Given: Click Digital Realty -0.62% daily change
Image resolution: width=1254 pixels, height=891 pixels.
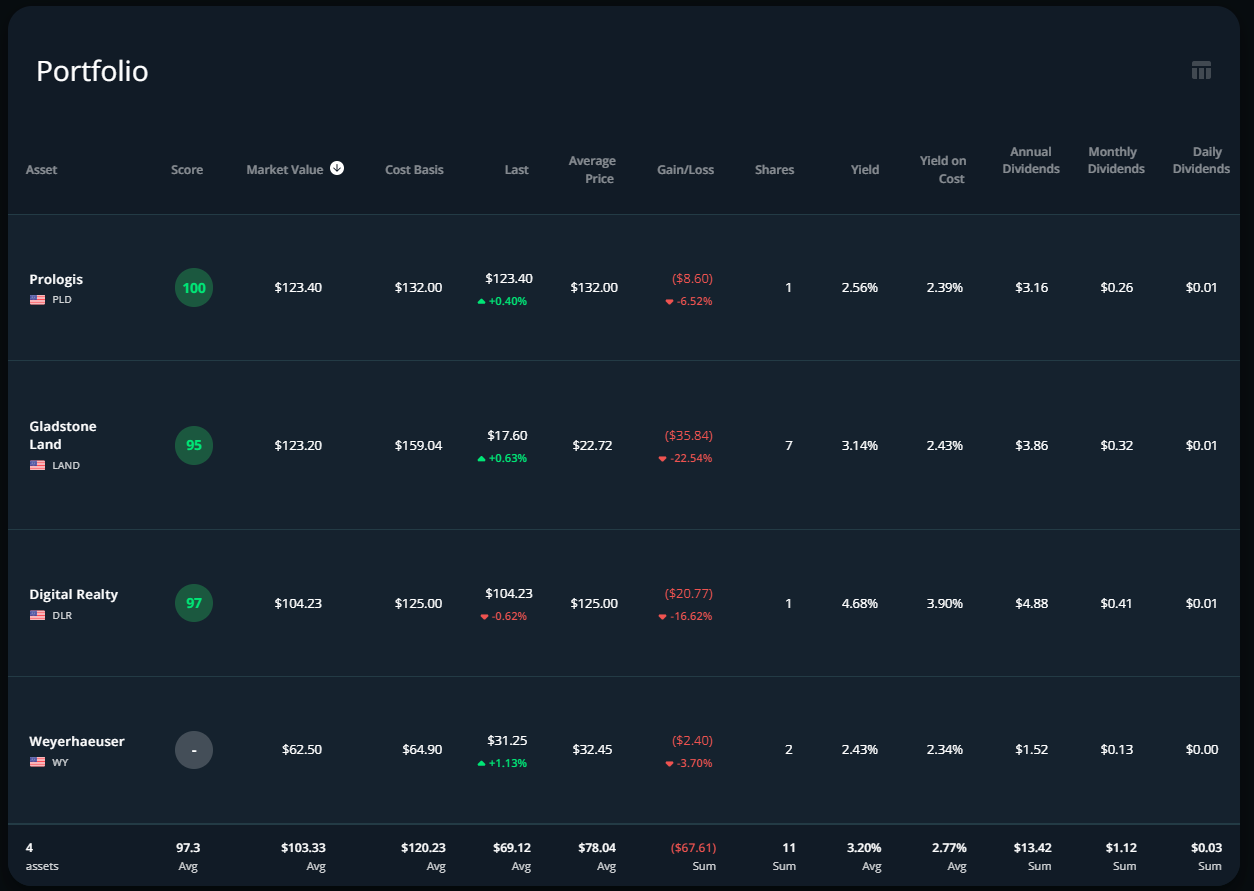Looking at the screenshot, I should point(504,616).
